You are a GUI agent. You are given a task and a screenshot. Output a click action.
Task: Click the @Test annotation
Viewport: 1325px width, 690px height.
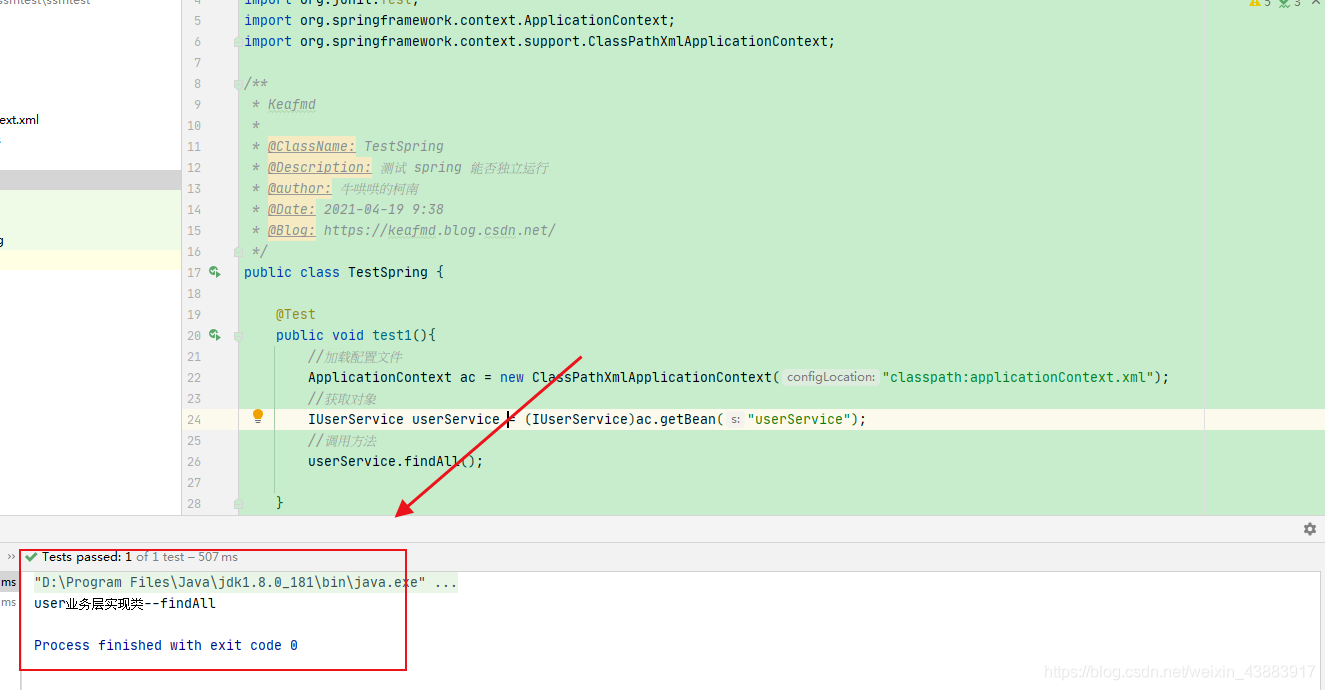coord(296,314)
